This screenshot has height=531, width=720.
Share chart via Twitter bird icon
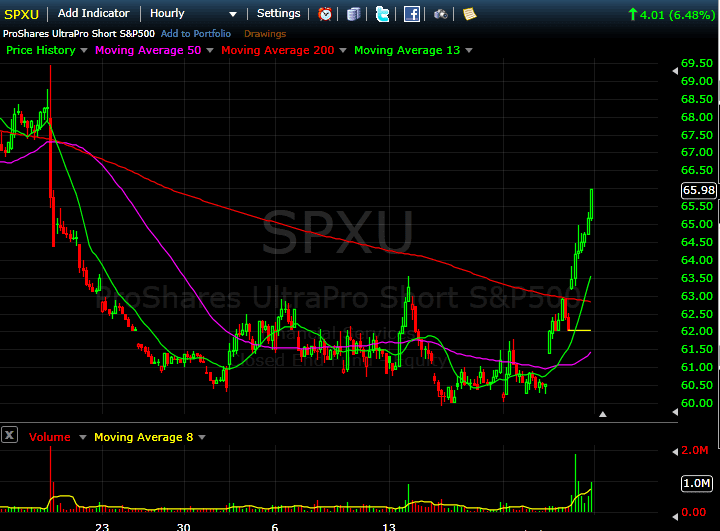[383, 14]
